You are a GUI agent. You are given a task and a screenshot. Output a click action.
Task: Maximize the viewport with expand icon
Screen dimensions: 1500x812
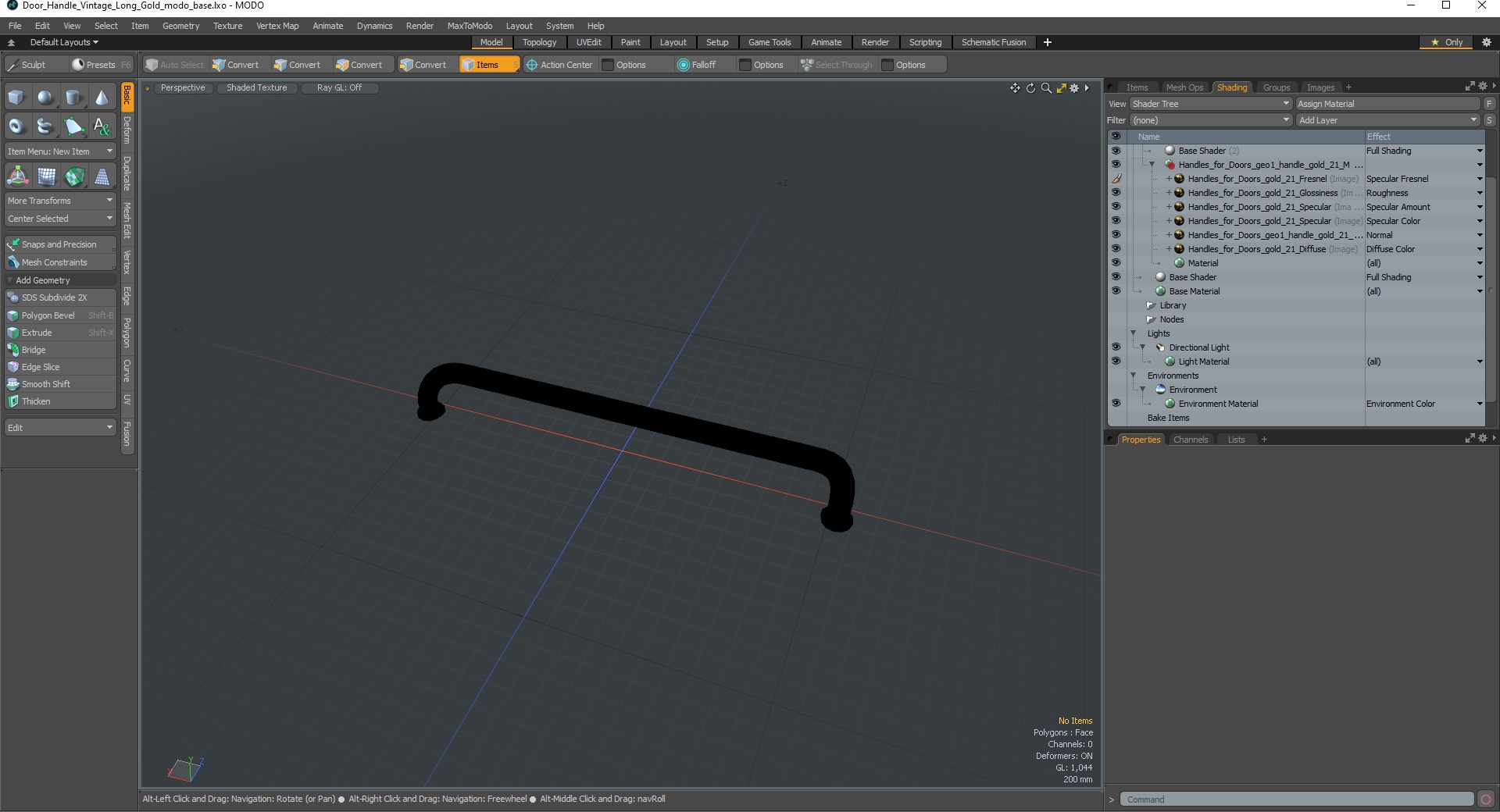click(1061, 88)
